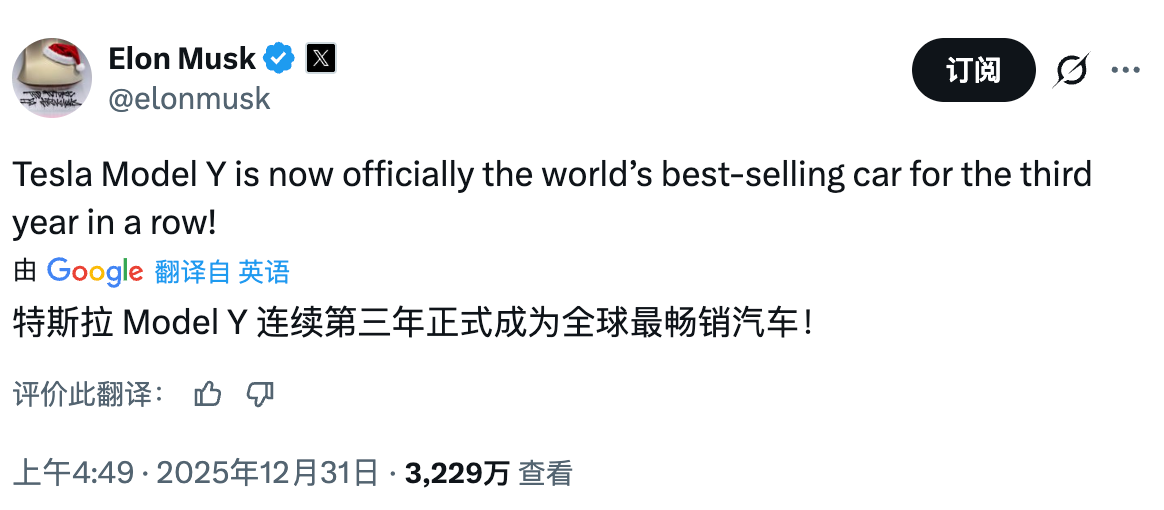Open Elon Musk's profile avatar

[52, 78]
